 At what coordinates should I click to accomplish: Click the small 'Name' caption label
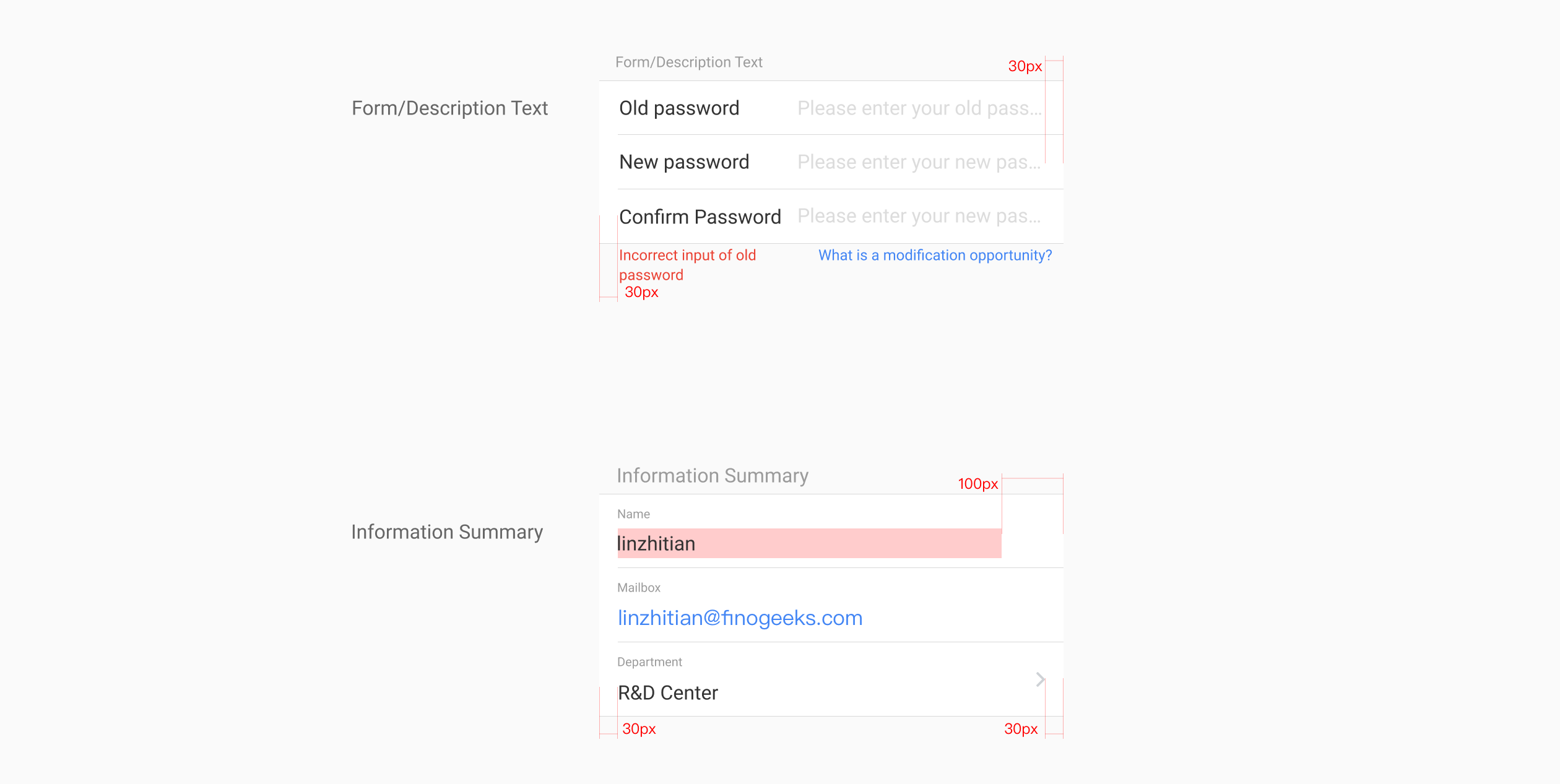[x=633, y=514]
